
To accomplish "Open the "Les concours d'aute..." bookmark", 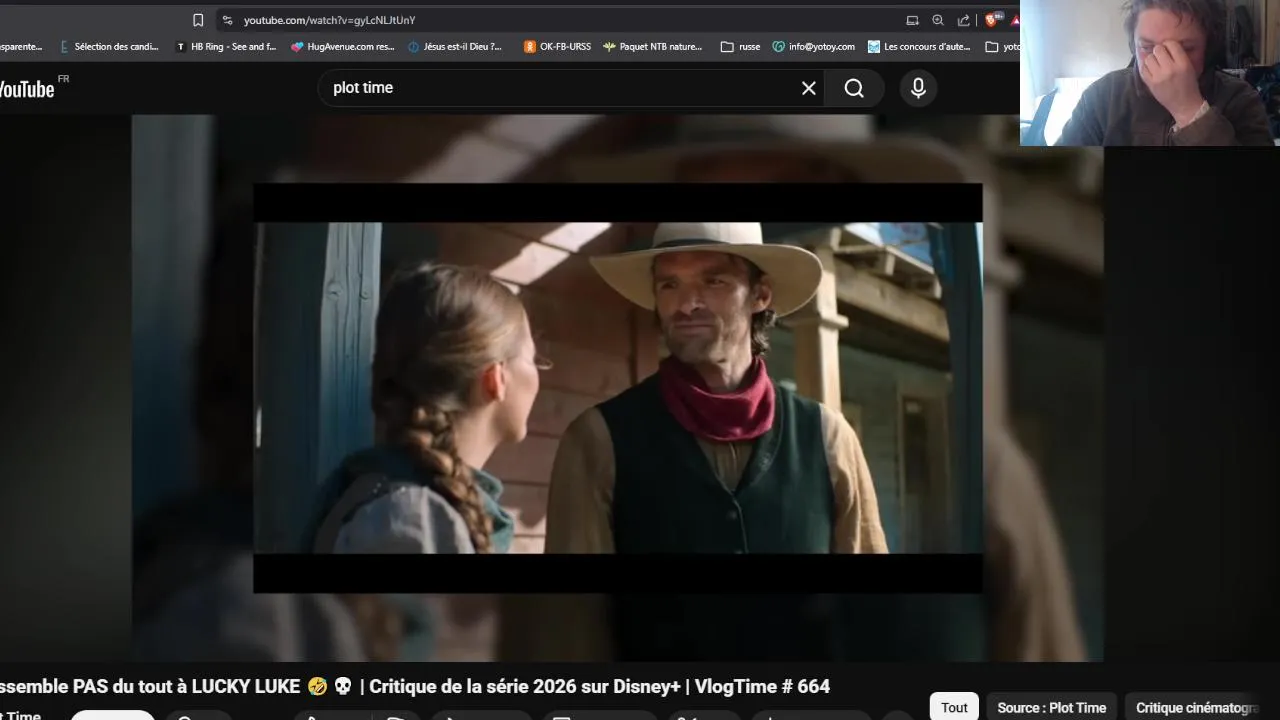I will pyautogui.click(x=919, y=46).
